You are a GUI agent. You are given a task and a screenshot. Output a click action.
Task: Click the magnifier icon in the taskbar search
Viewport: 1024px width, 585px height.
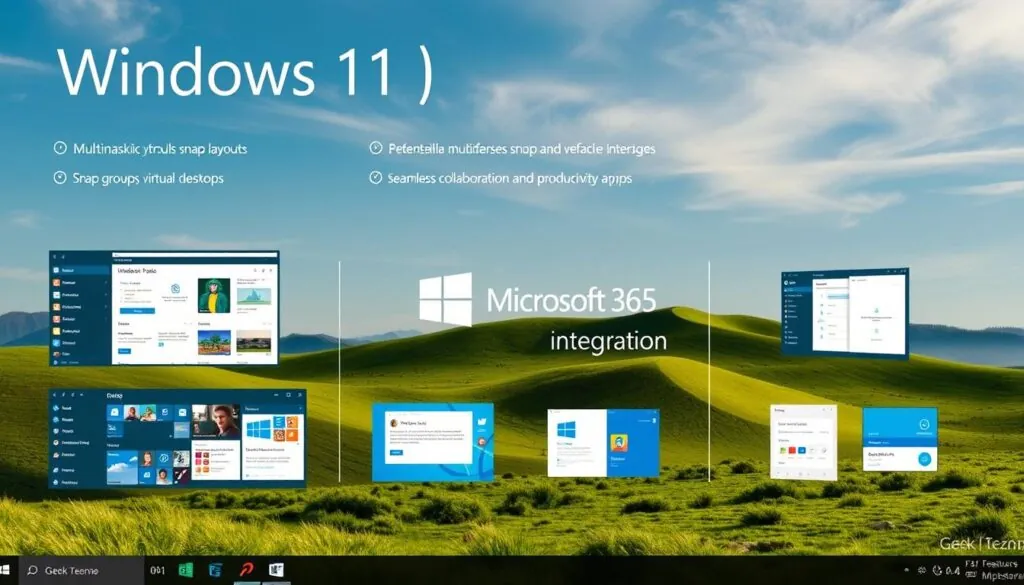[x=32, y=571]
